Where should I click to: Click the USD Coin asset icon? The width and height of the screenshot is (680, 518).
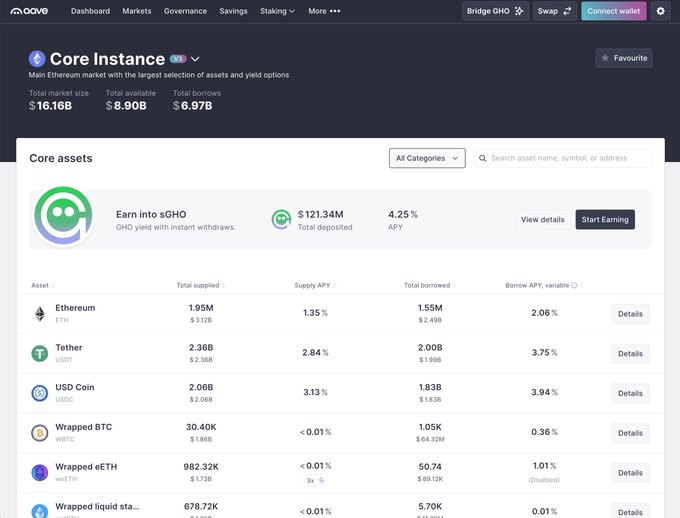click(x=39, y=393)
